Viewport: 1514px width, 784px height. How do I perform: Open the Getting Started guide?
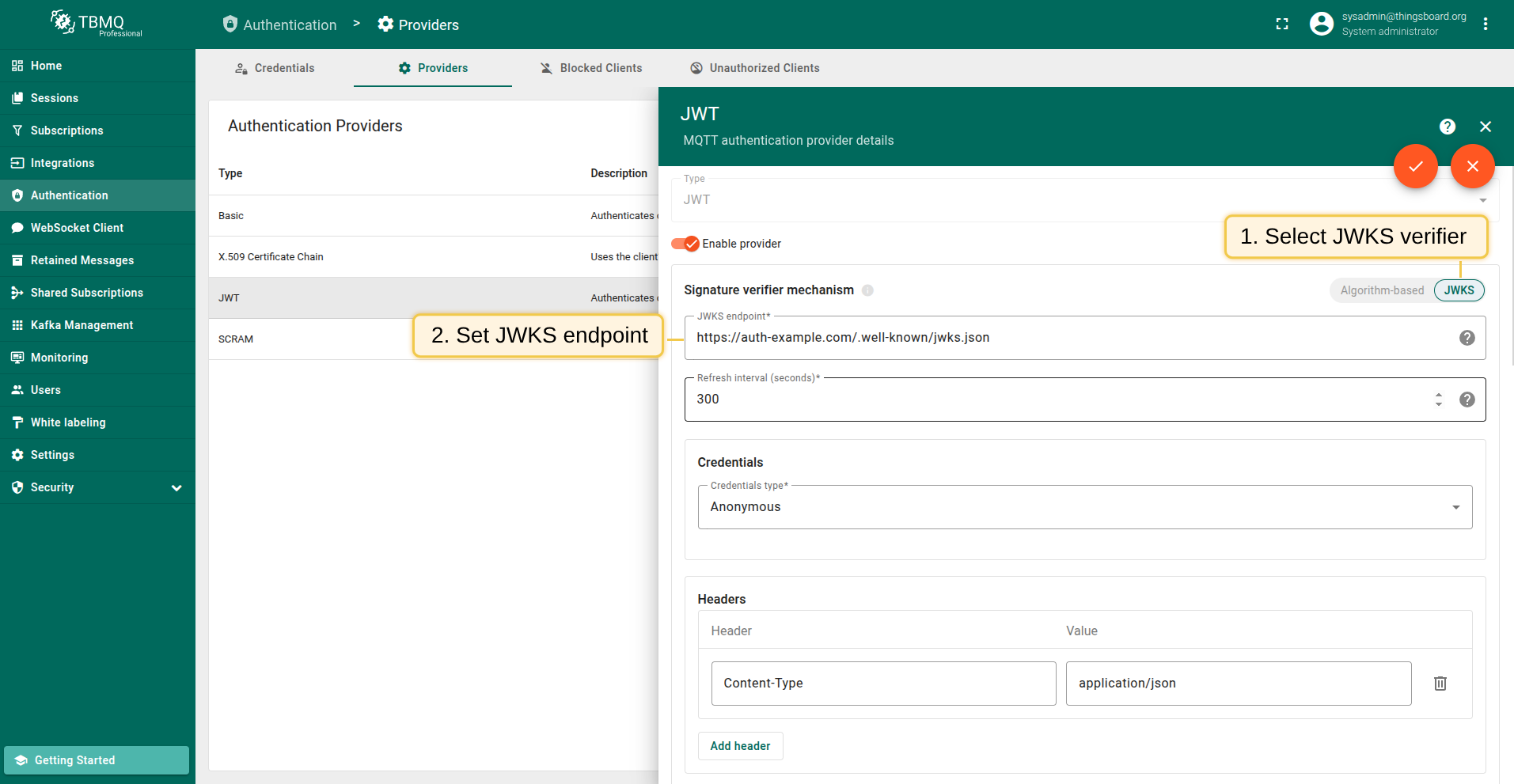[x=97, y=760]
